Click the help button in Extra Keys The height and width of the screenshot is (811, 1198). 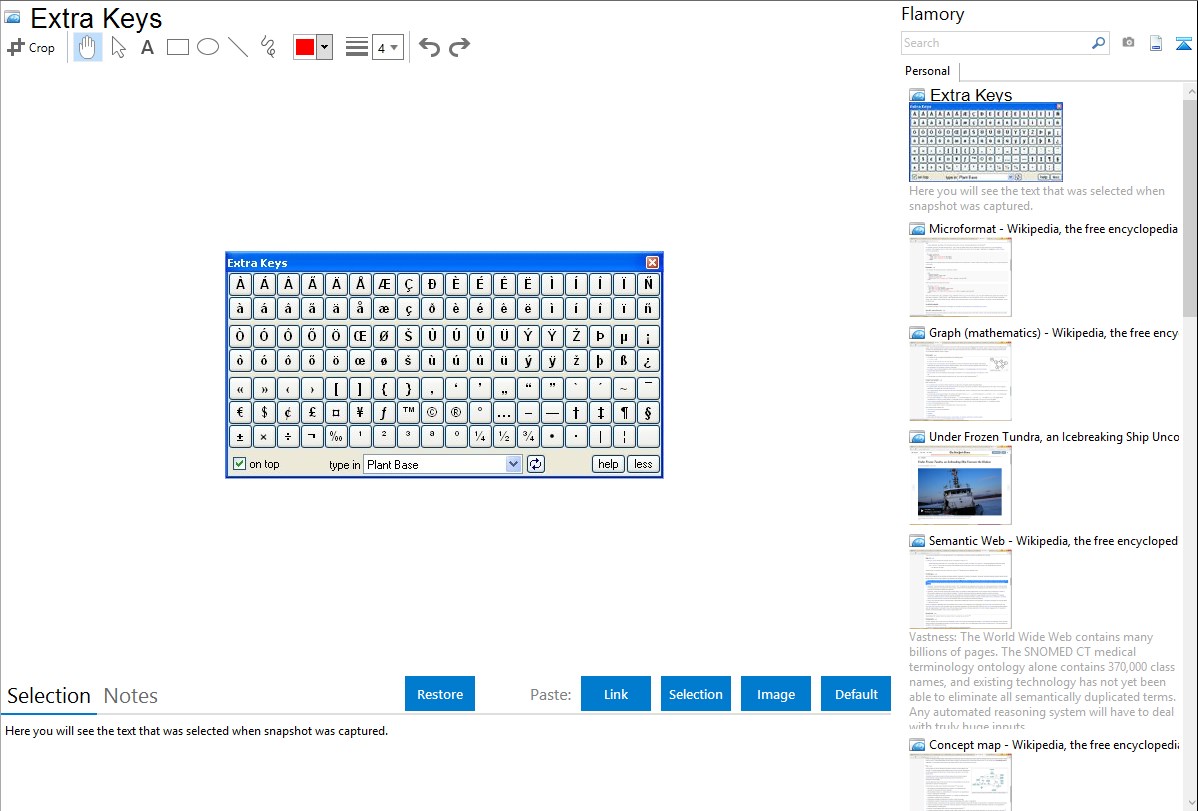[x=608, y=464]
